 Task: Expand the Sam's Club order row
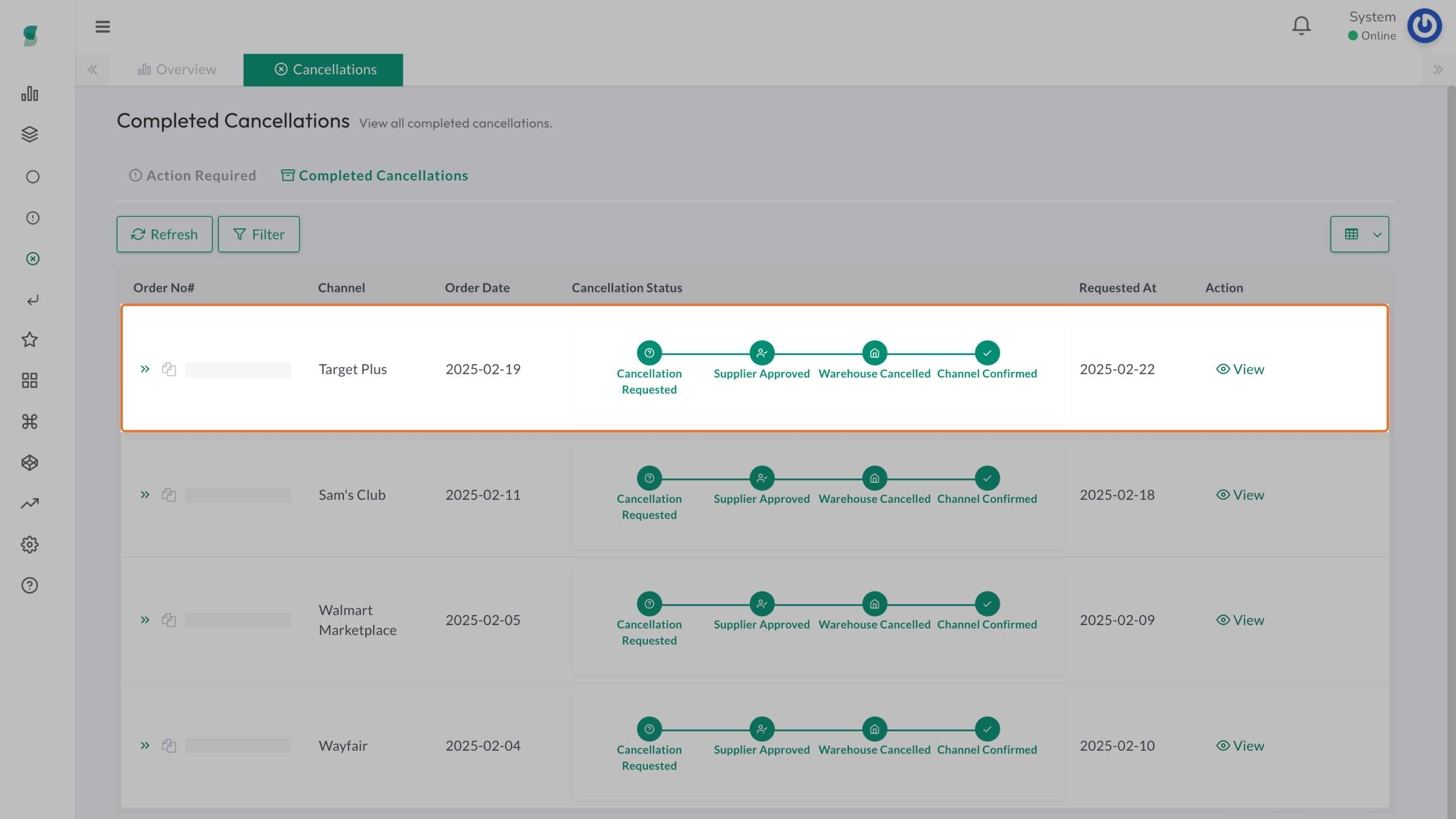tap(145, 495)
